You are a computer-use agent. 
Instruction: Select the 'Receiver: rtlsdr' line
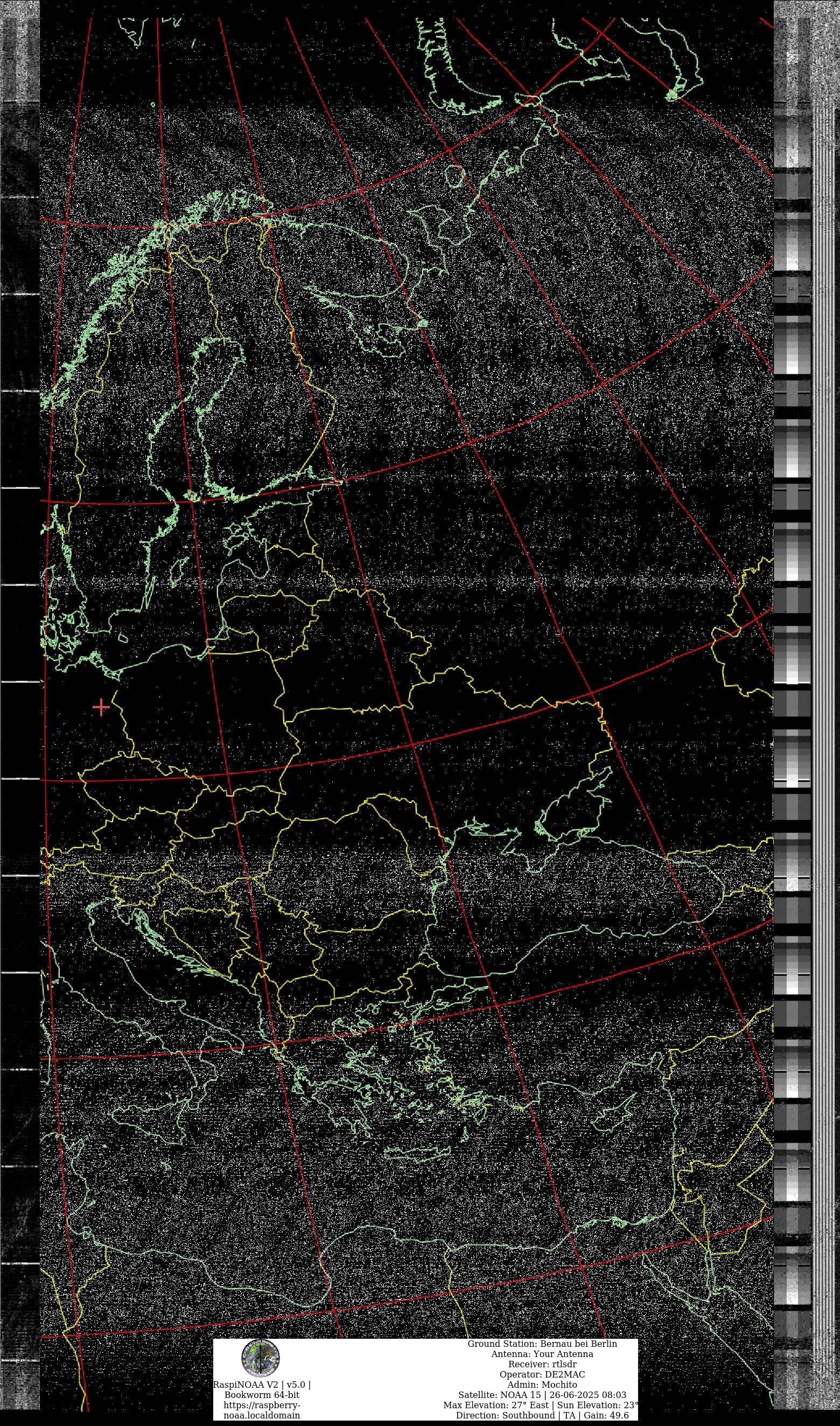point(542,1364)
